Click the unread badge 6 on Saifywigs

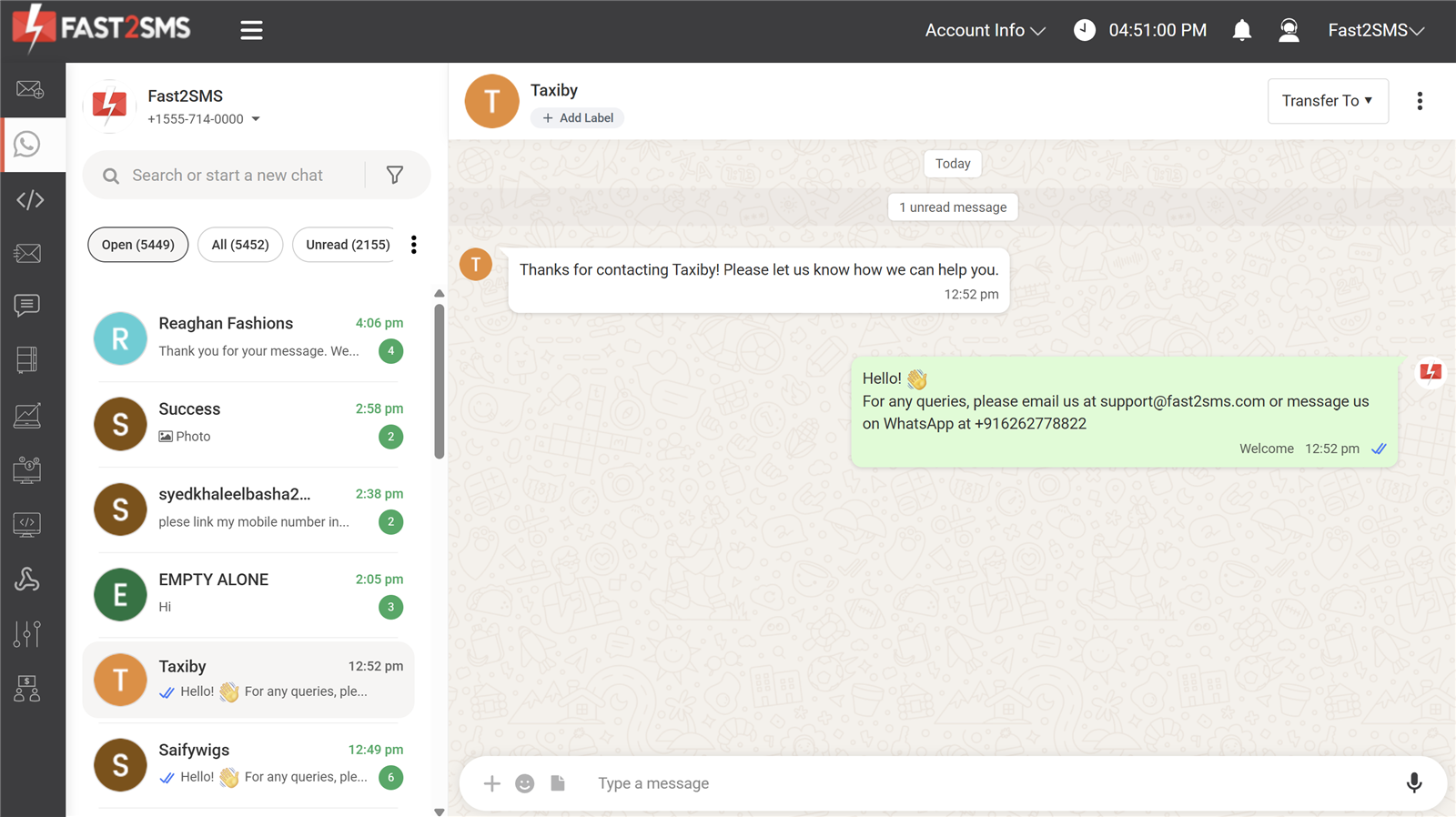pyautogui.click(x=391, y=777)
